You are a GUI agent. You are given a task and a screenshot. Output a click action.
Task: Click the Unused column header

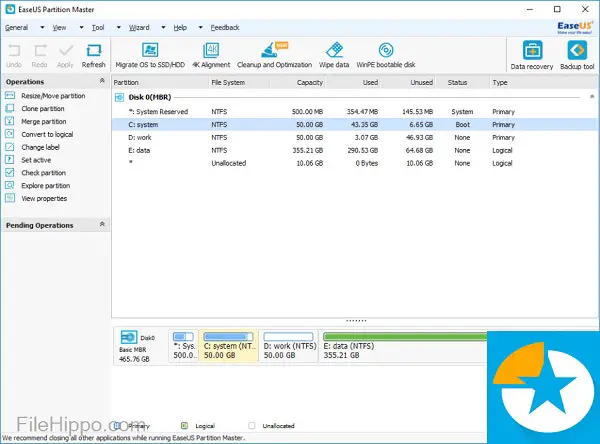click(408, 82)
